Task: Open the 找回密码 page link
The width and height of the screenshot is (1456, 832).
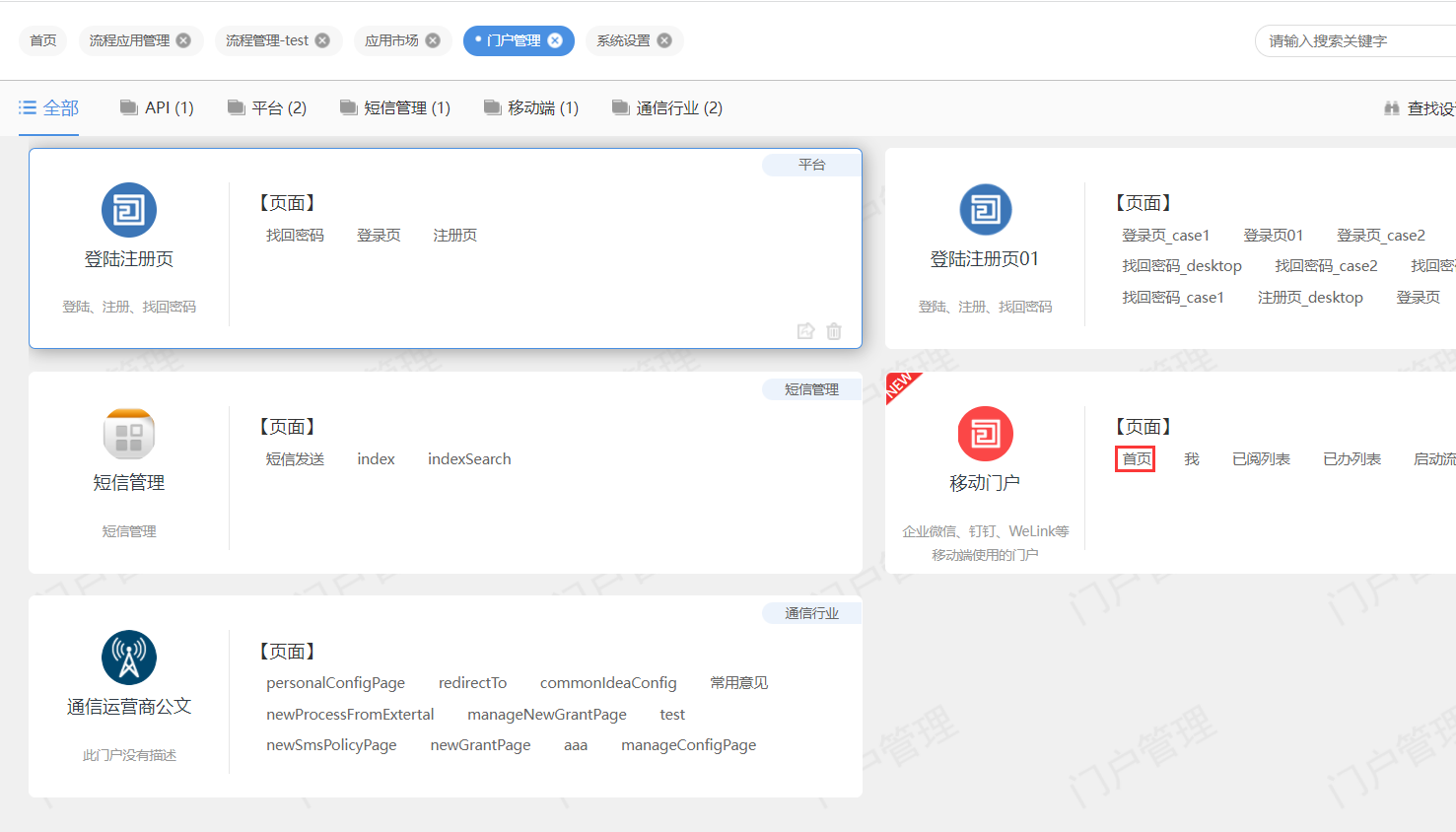Action: (295, 236)
